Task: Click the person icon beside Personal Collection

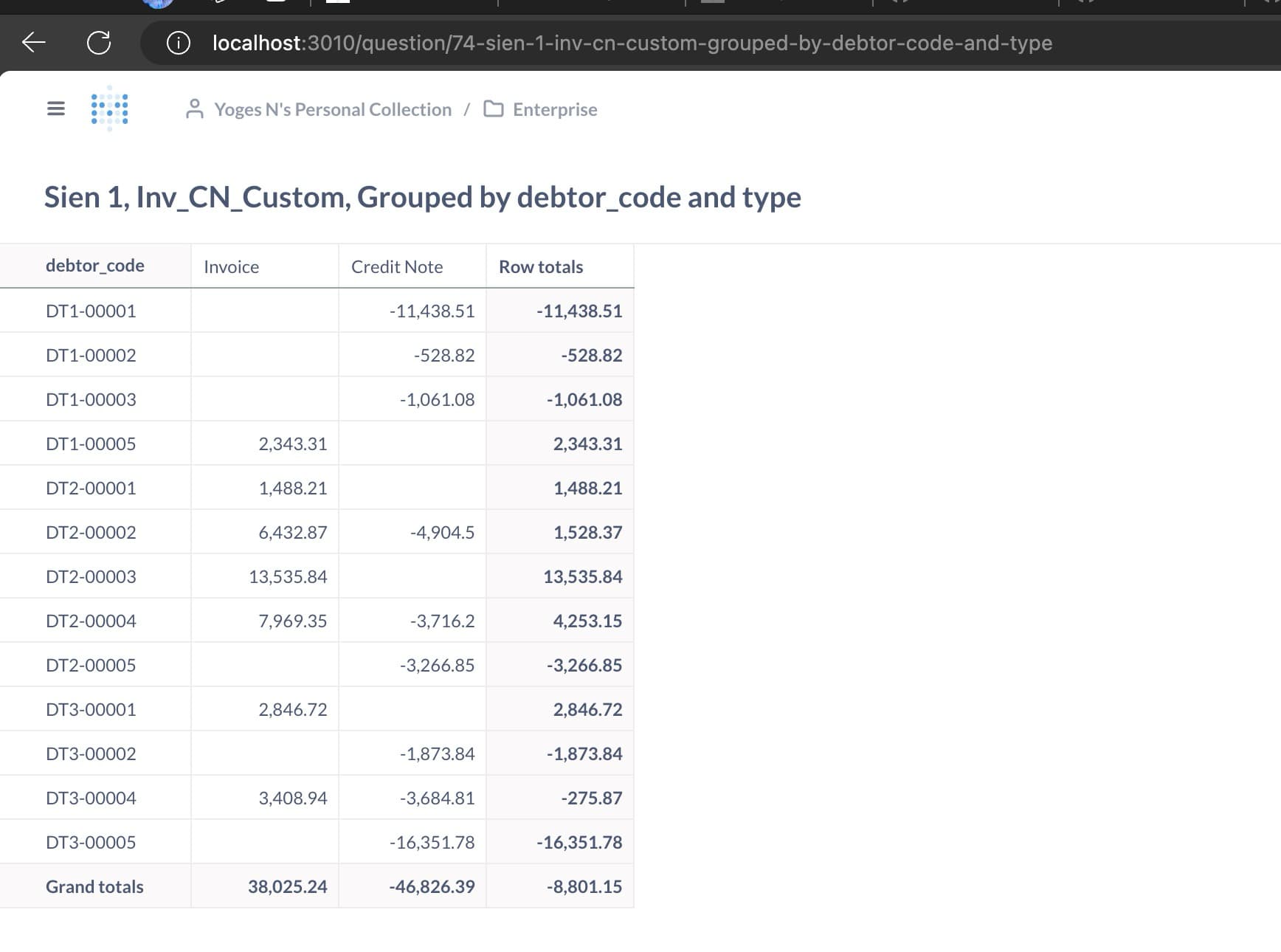Action: (x=195, y=109)
